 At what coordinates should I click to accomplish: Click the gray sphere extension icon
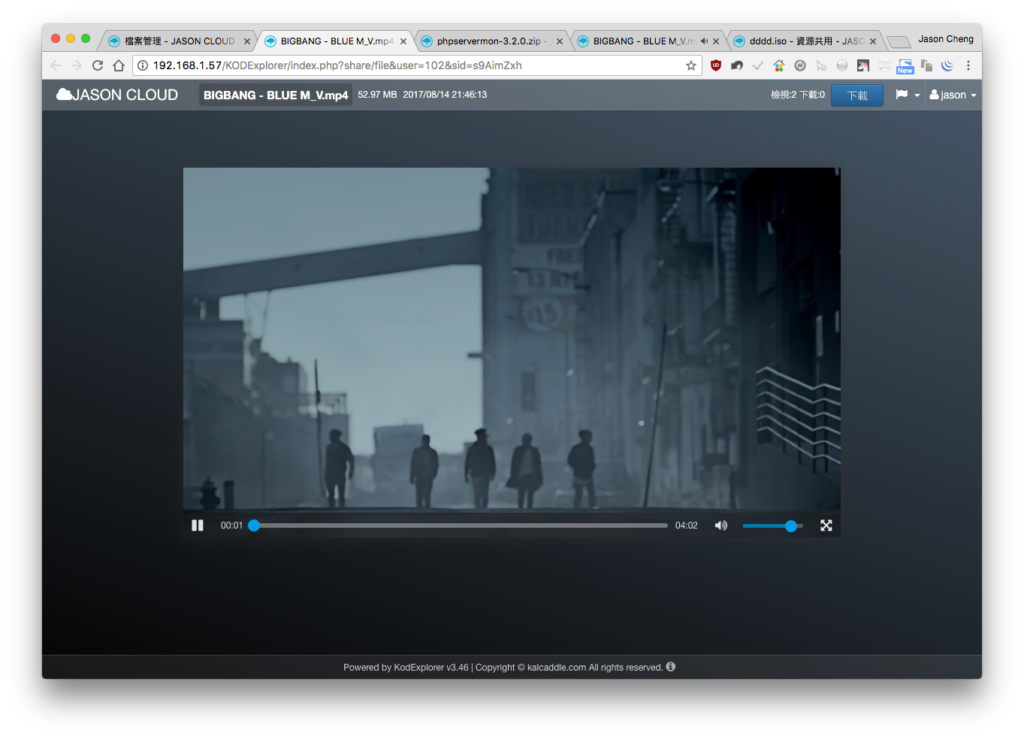tap(842, 65)
